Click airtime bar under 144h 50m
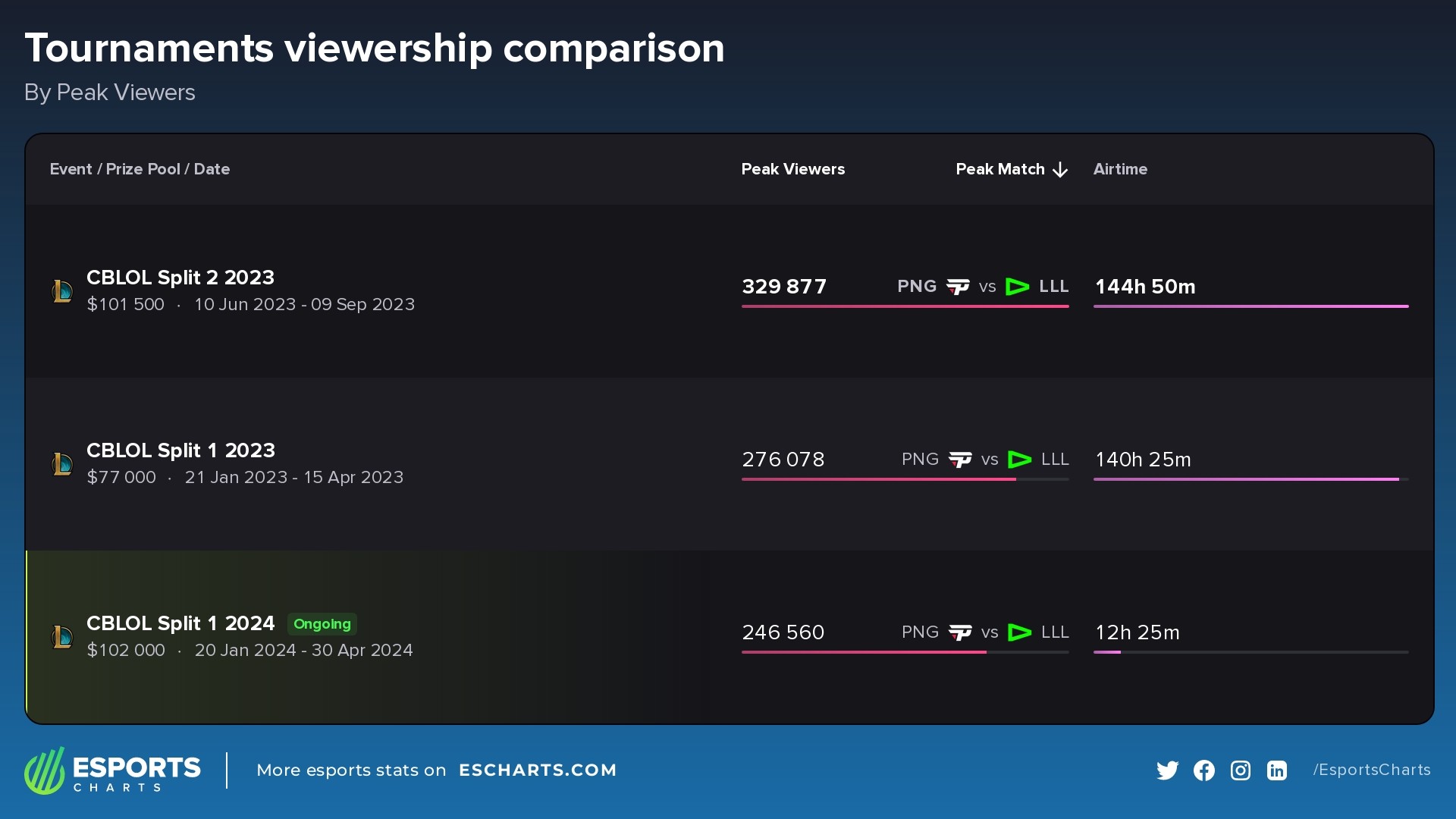The image size is (1456, 819). (1250, 306)
